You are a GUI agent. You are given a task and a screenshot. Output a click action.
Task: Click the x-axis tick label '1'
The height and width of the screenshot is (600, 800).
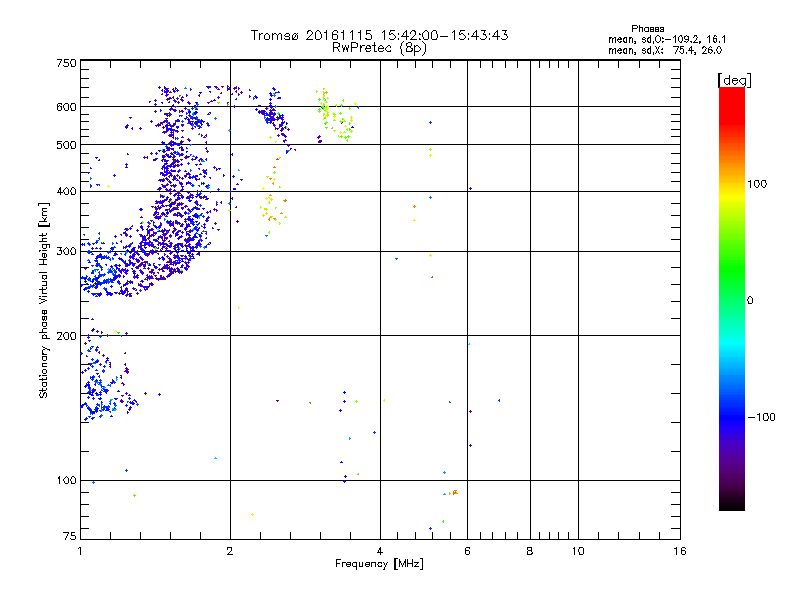click(x=80, y=551)
